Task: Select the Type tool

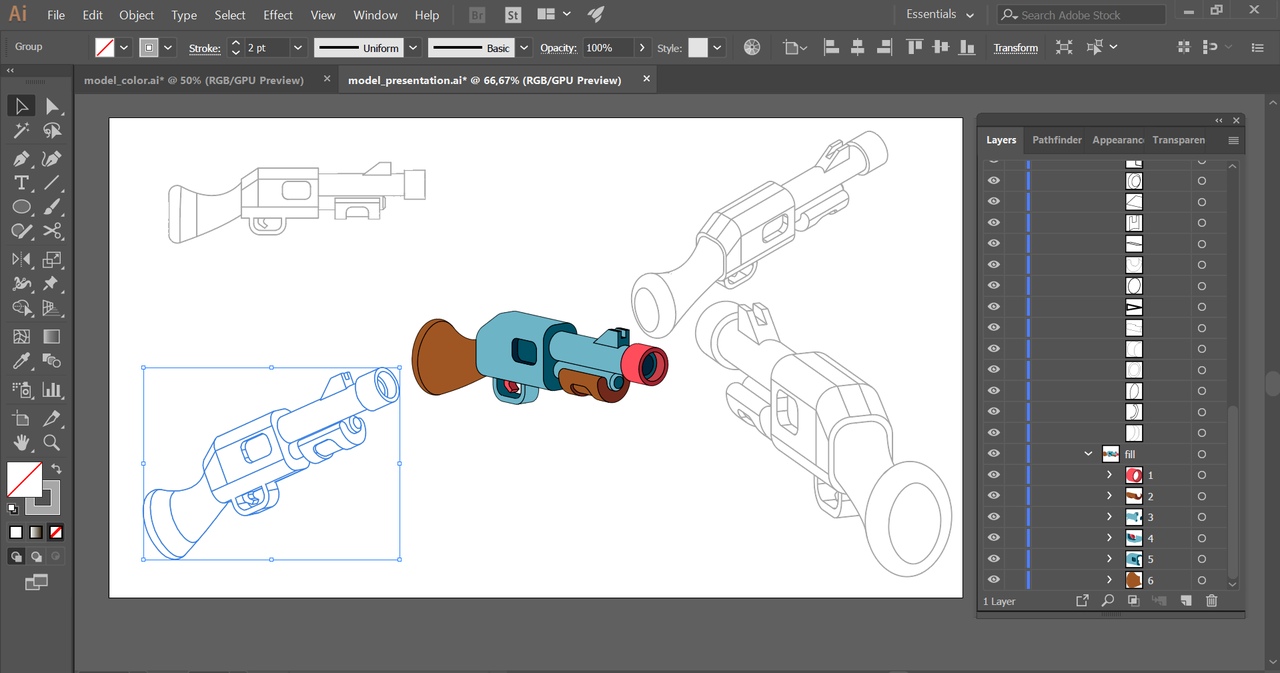Action: click(21, 183)
